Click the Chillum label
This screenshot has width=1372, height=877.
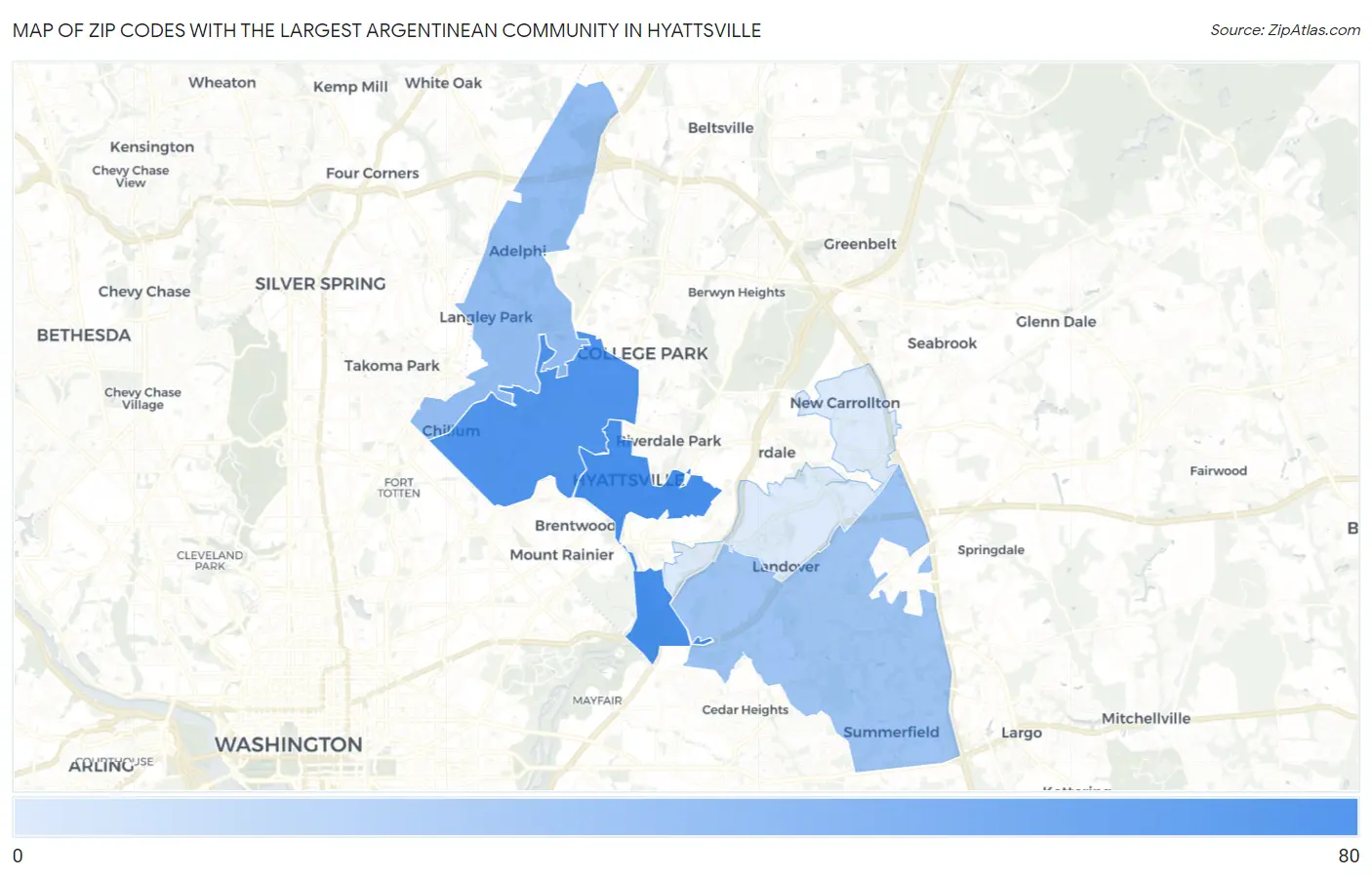451,431
